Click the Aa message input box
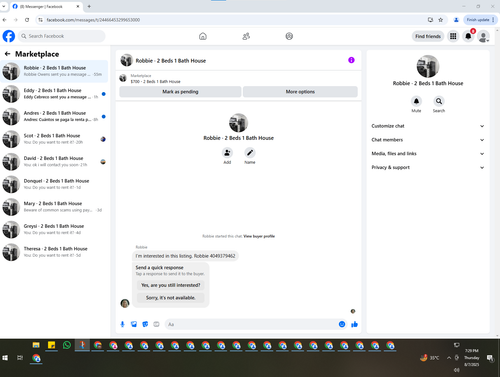500x377 pixels. click(x=256, y=324)
